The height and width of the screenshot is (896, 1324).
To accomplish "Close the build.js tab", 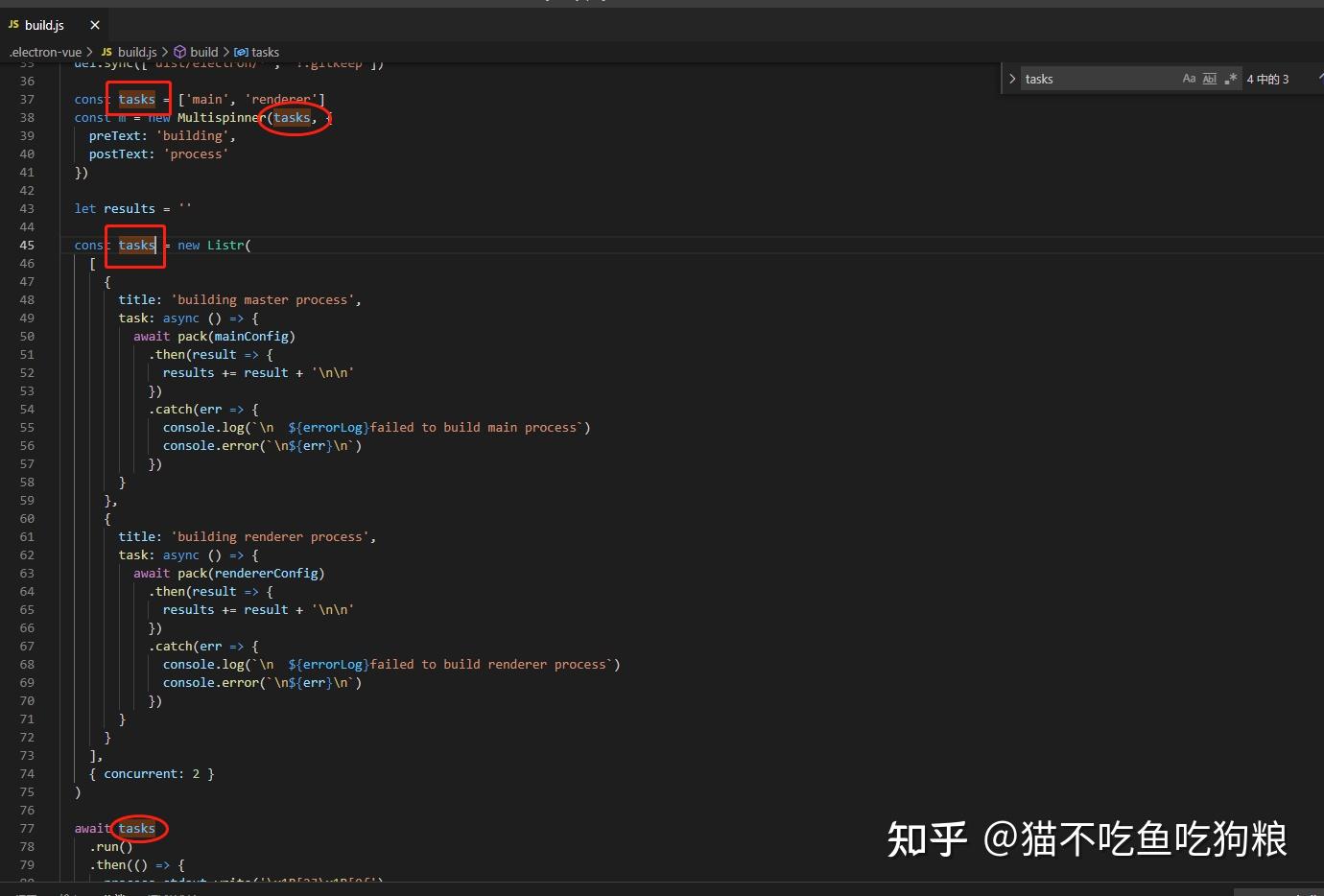I will click(93, 24).
